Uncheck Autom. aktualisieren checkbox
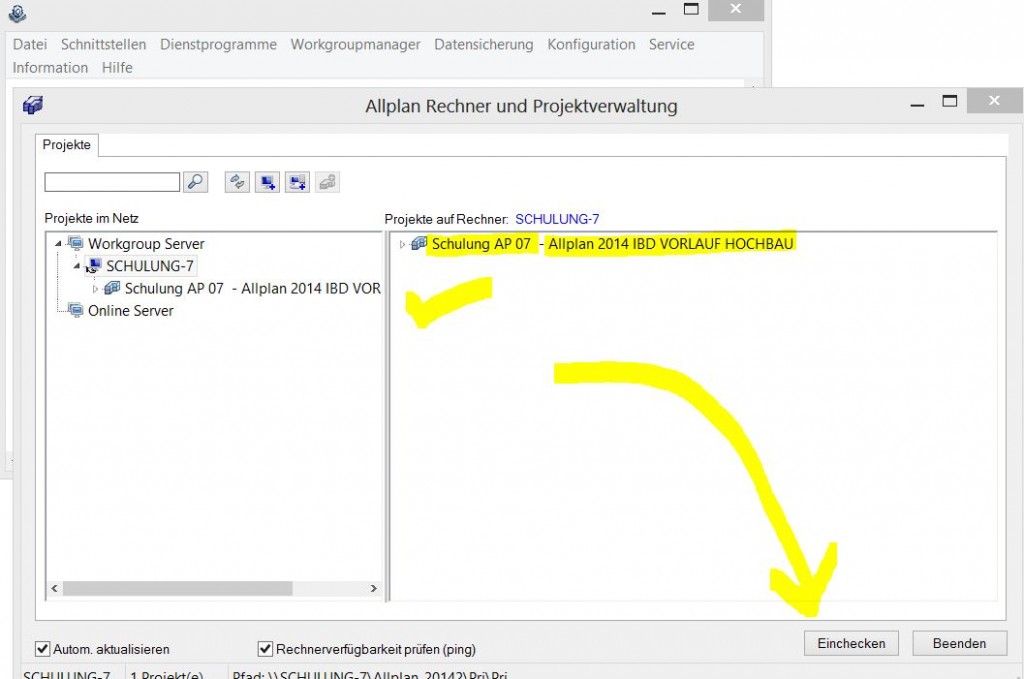Viewport: 1024px width, 679px height. pyautogui.click(x=43, y=648)
